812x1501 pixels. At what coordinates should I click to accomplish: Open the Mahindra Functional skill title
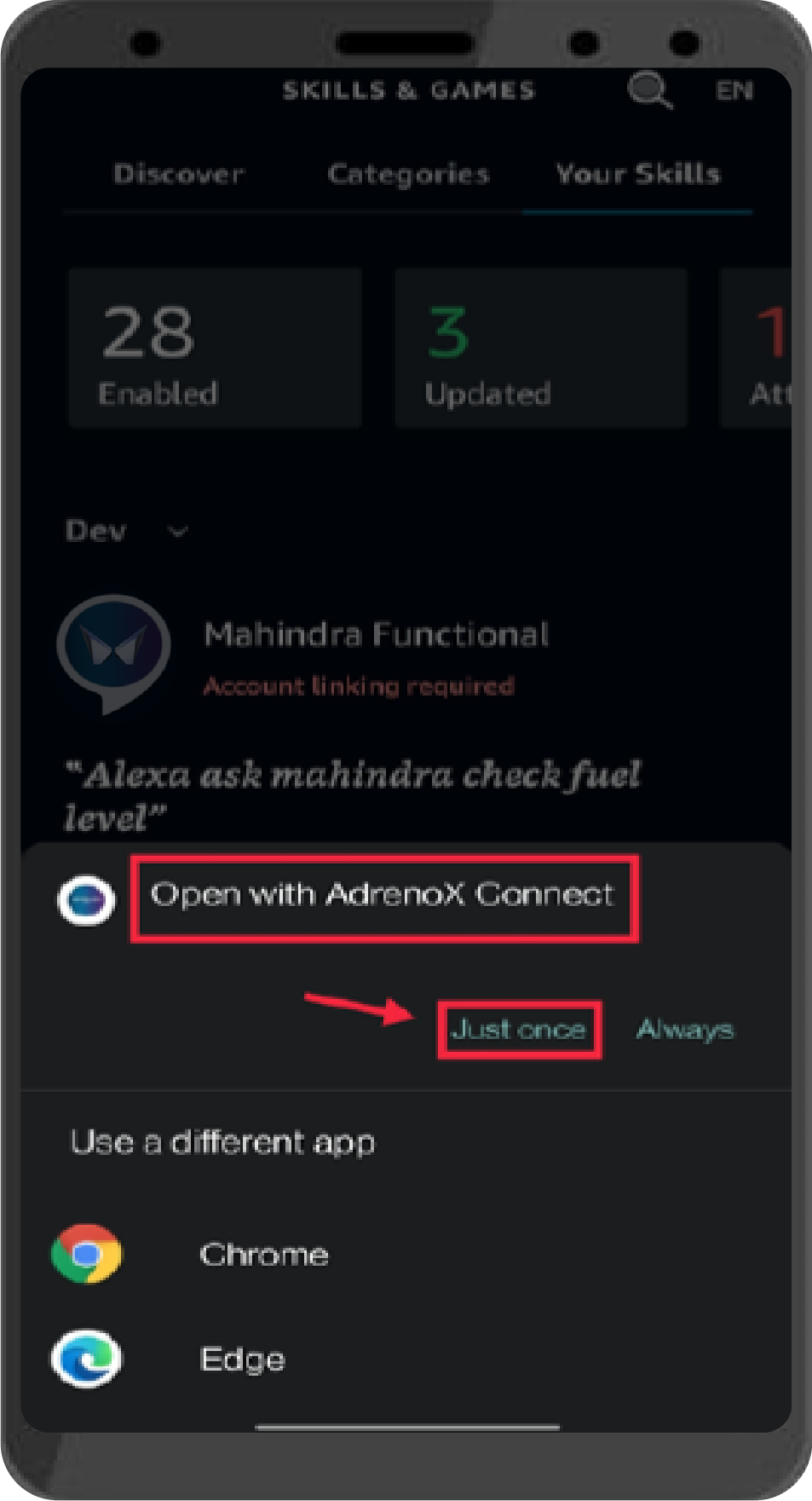point(377,635)
